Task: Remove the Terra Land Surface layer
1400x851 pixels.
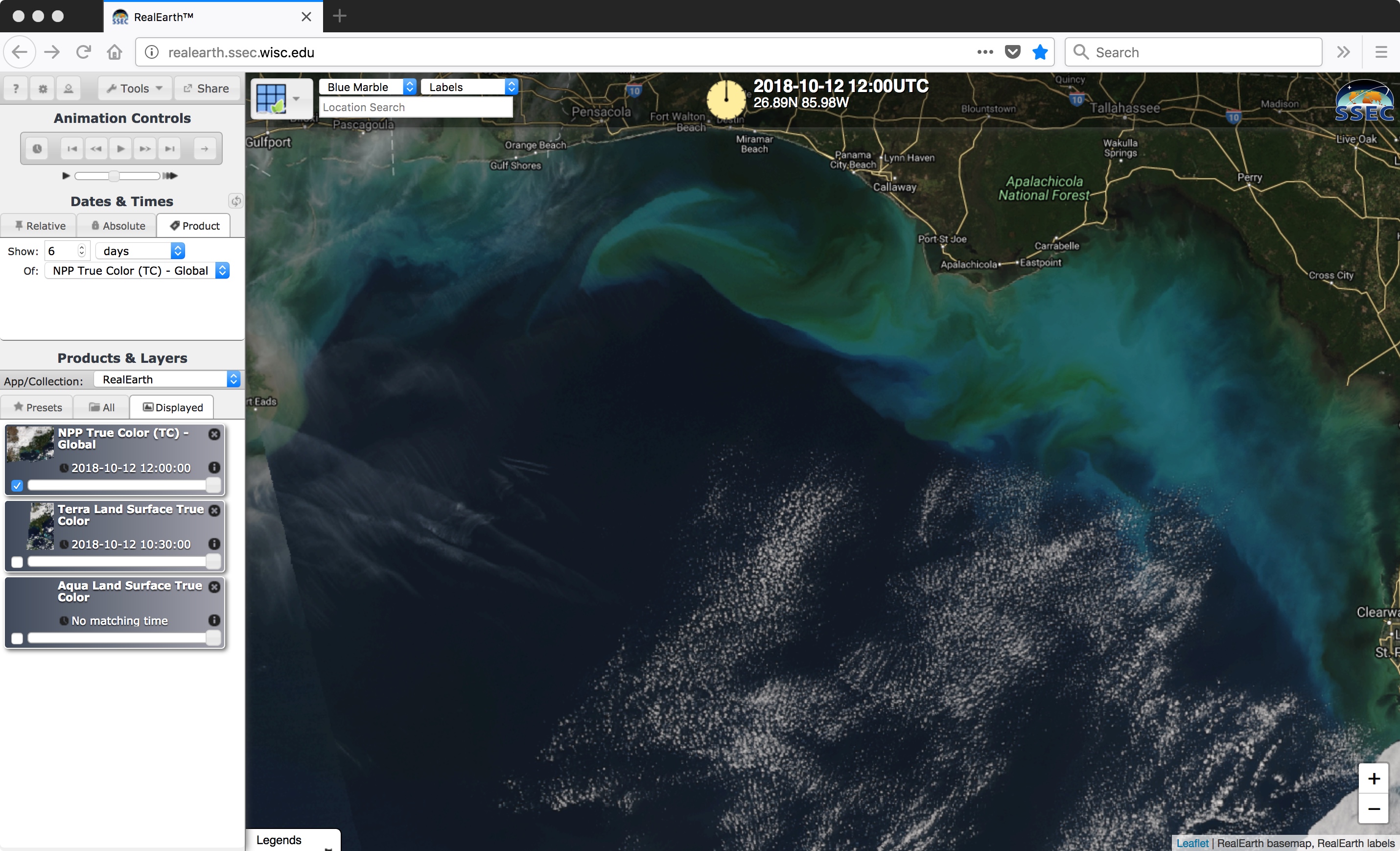Action: tap(214, 511)
